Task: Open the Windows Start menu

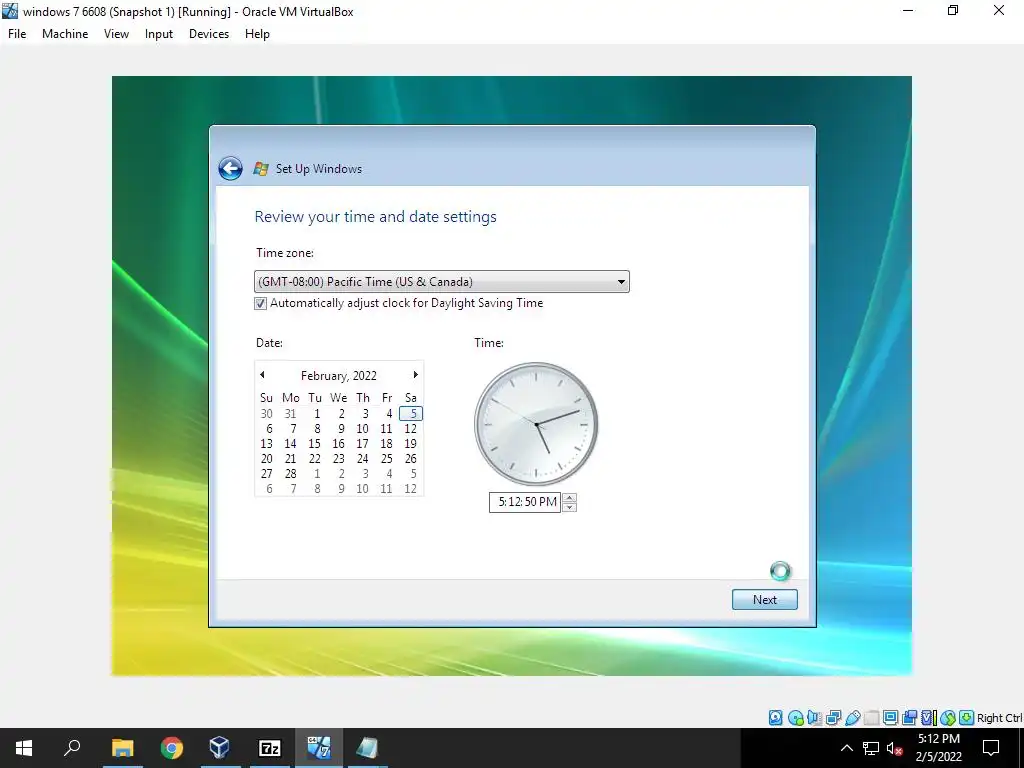Action: 24,748
